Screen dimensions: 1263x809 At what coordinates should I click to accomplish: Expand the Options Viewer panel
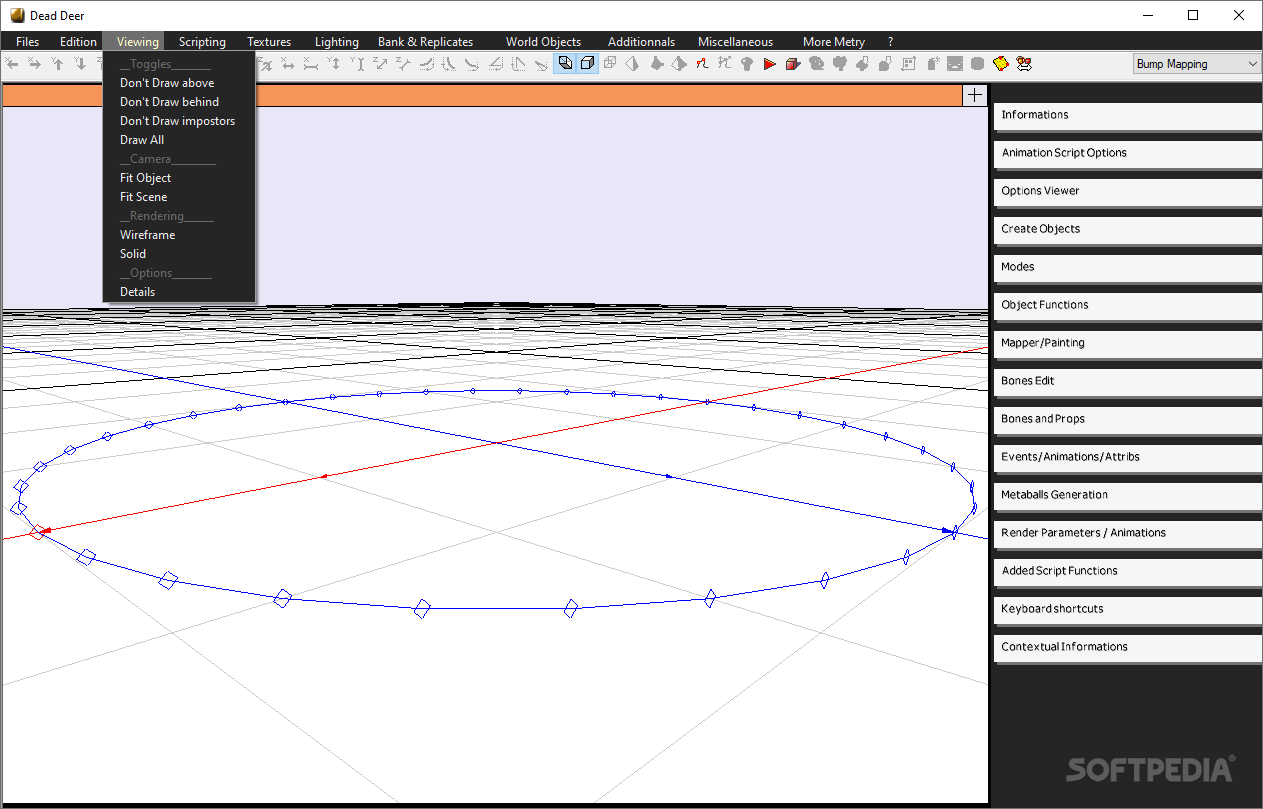click(1128, 191)
